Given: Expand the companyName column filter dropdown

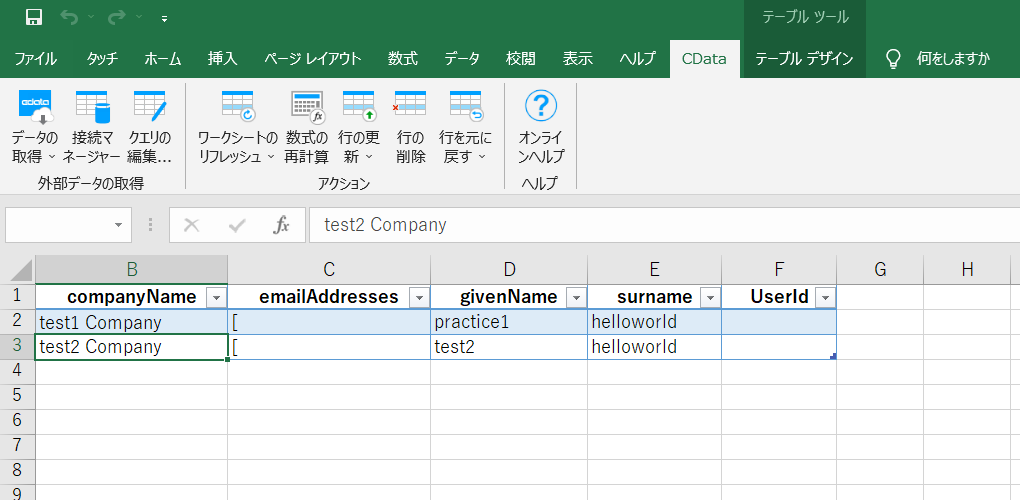Looking at the screenshot, I should (215, 298).
